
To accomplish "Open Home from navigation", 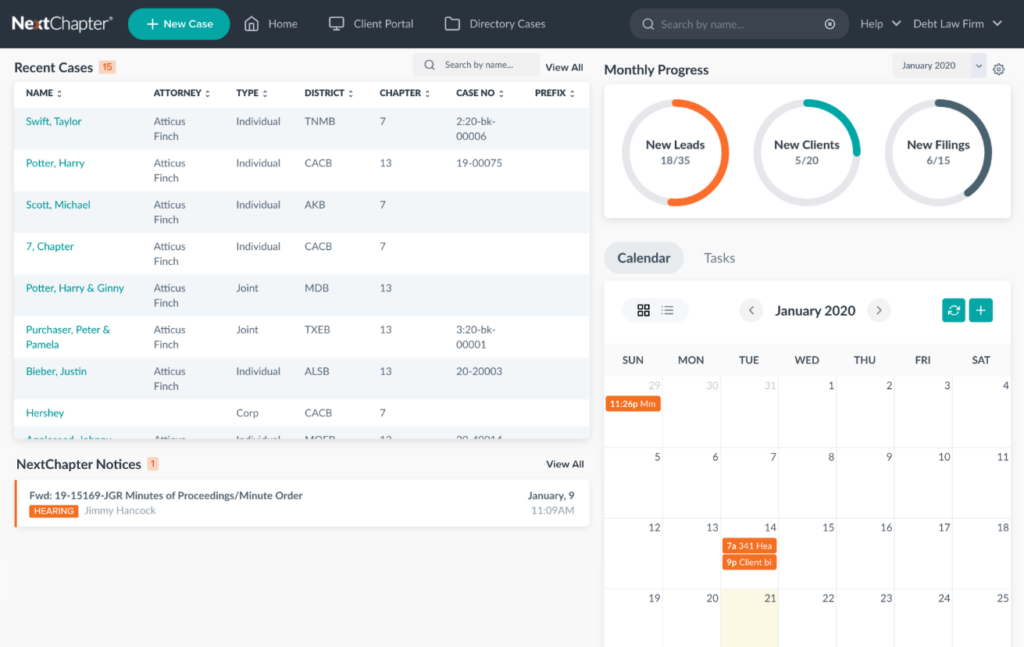I will point(283,24).
